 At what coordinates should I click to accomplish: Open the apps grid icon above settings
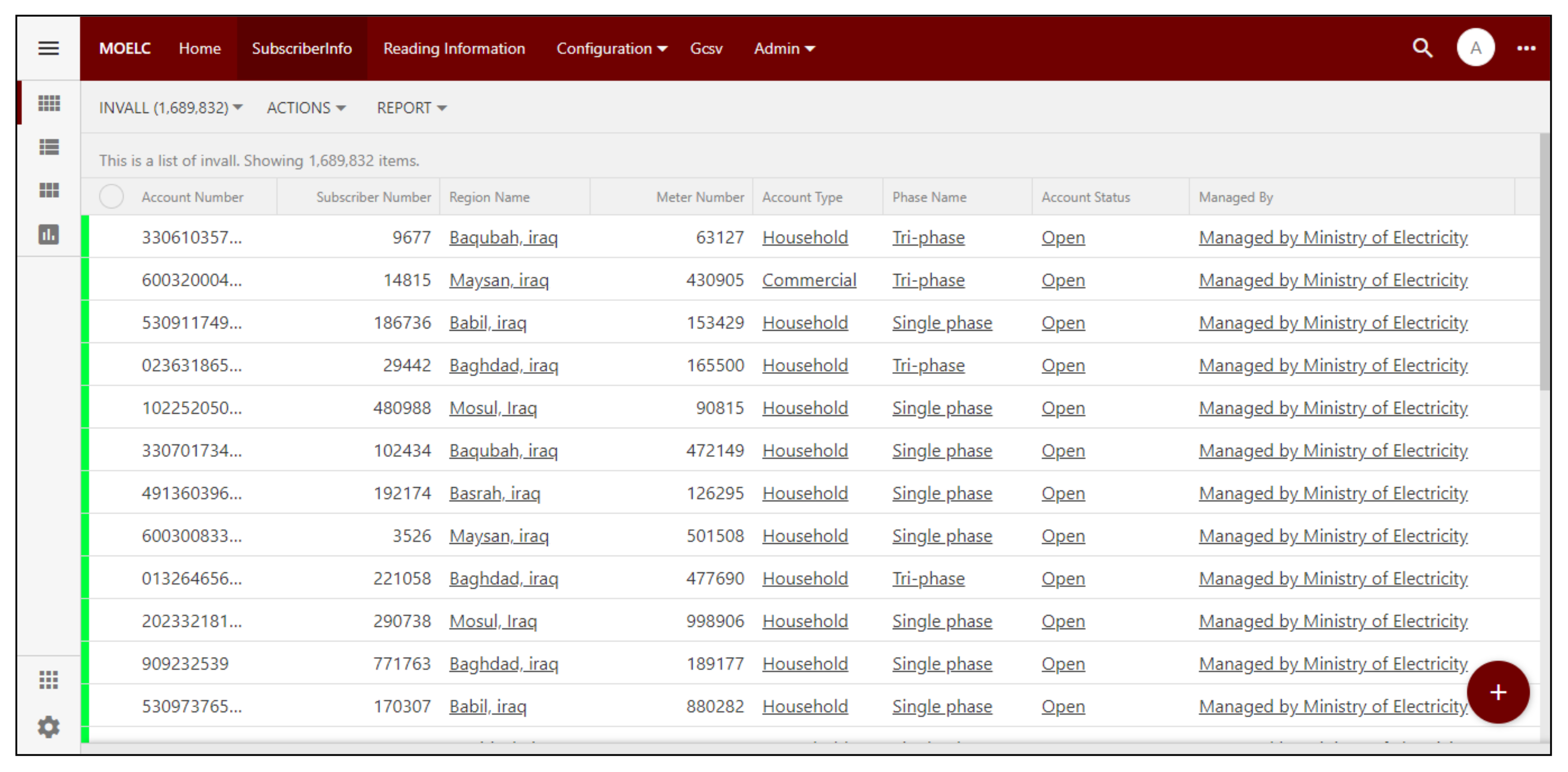[49, 679]
